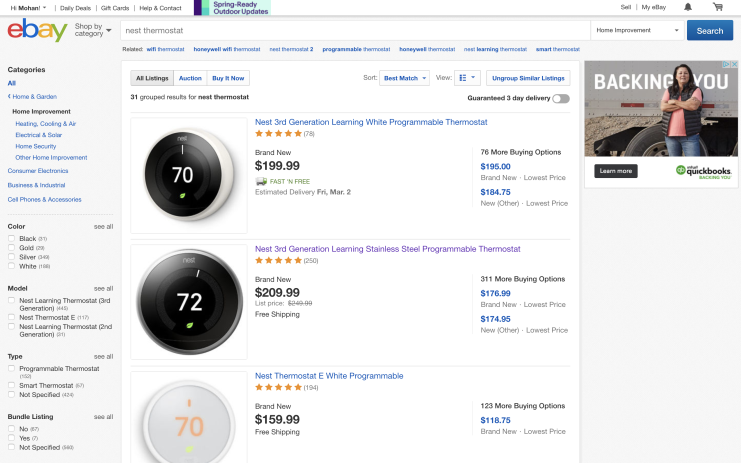Expand Bundle Listing with see all

click(103, 417)
